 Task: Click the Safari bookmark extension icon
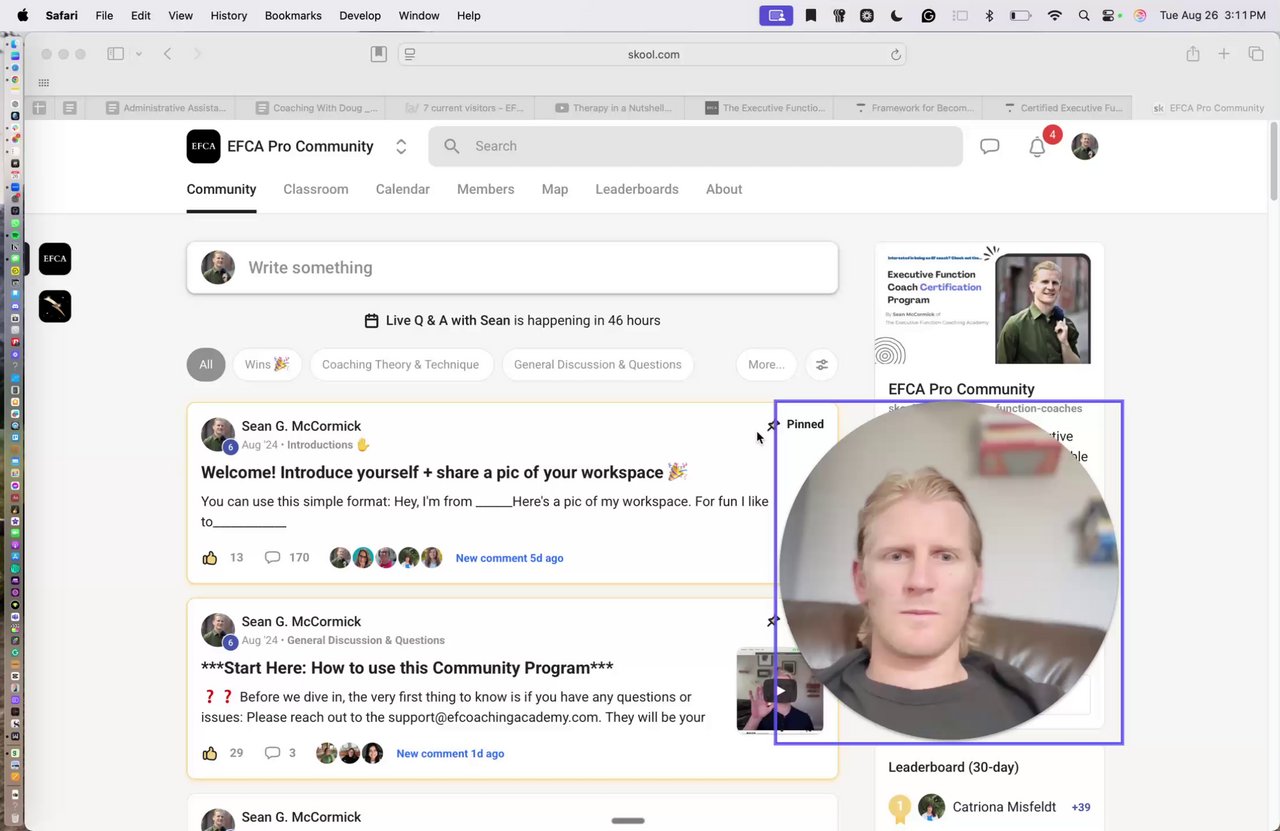(379, 54)
